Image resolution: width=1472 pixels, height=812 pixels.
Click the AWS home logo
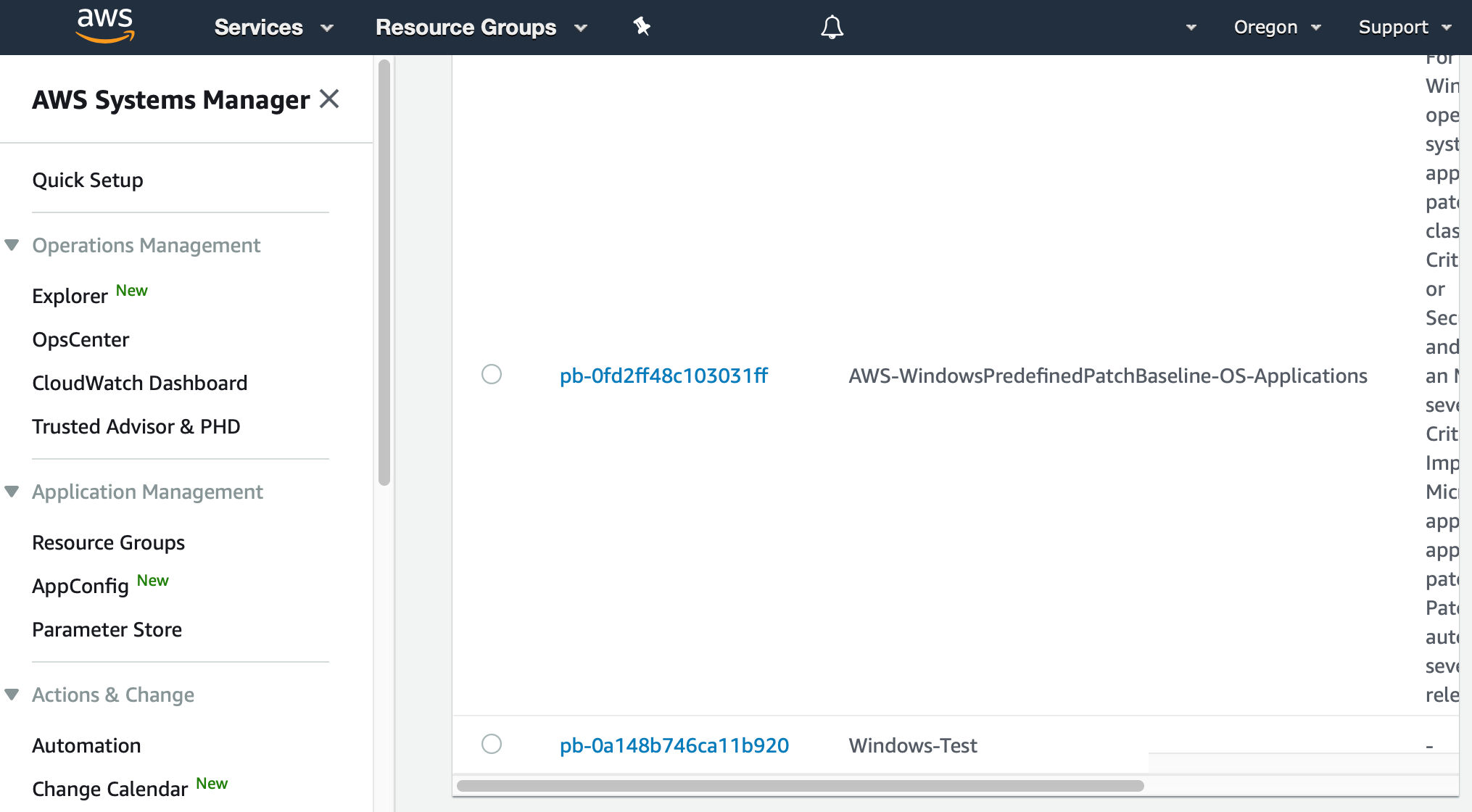pos(104,26)
